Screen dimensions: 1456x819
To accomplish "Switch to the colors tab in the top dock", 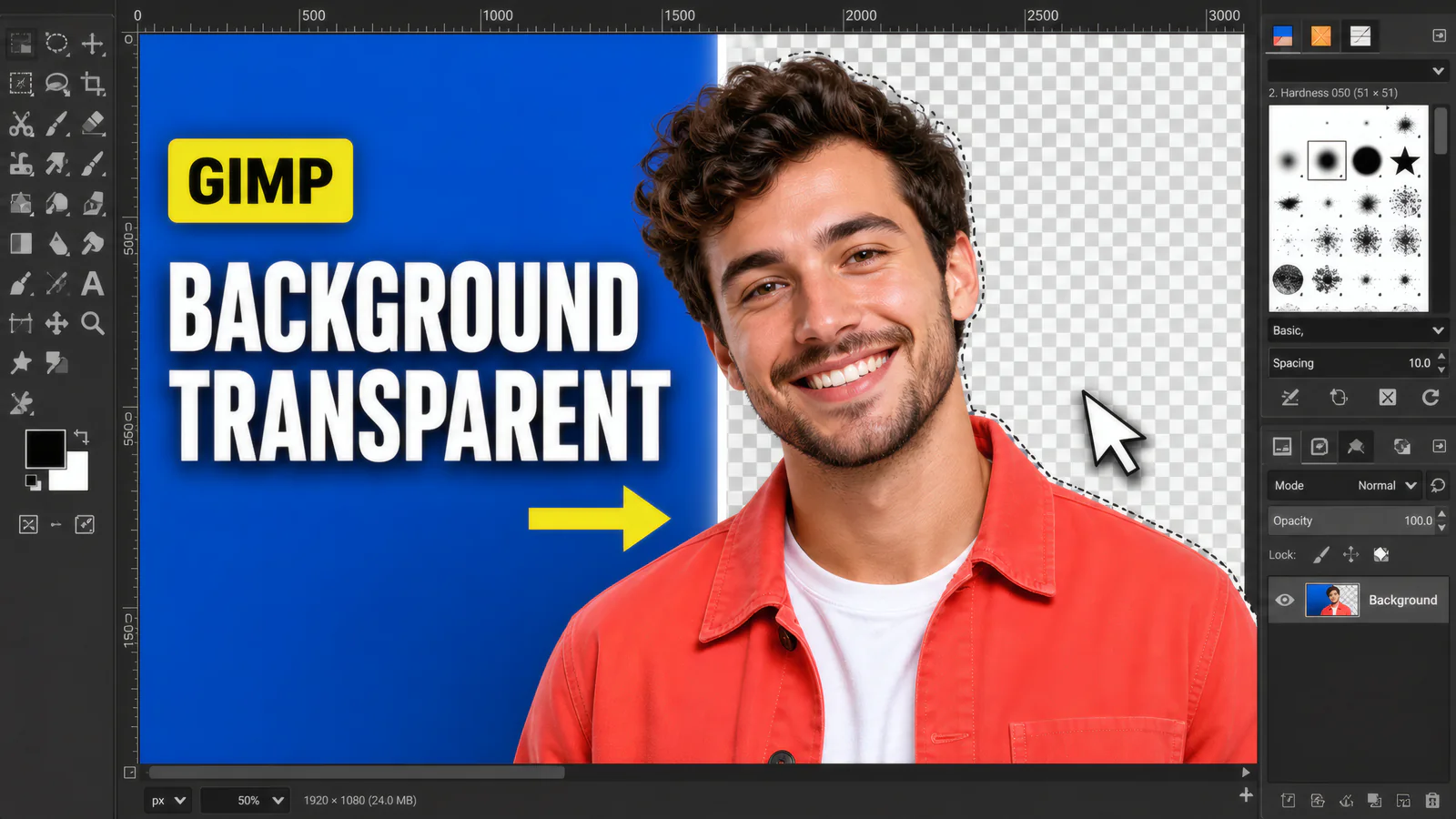I will pyautogui.click(x=1282, y=36).
